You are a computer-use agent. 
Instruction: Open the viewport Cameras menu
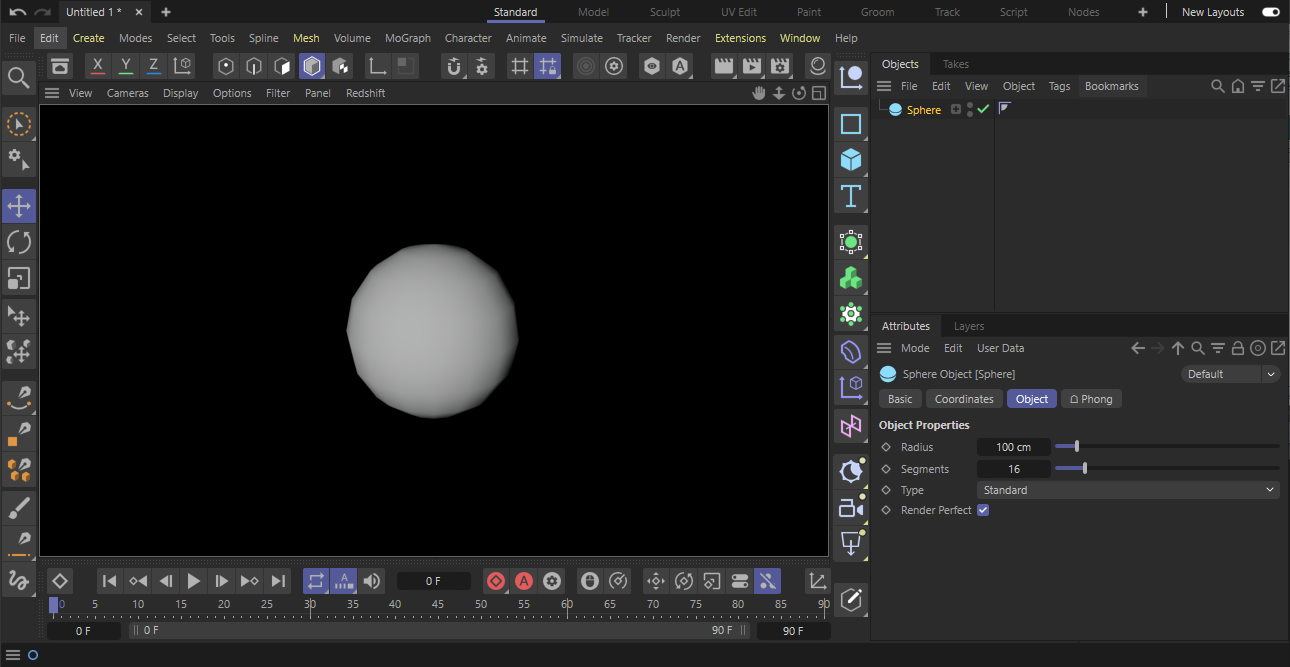tap(127, 93)
